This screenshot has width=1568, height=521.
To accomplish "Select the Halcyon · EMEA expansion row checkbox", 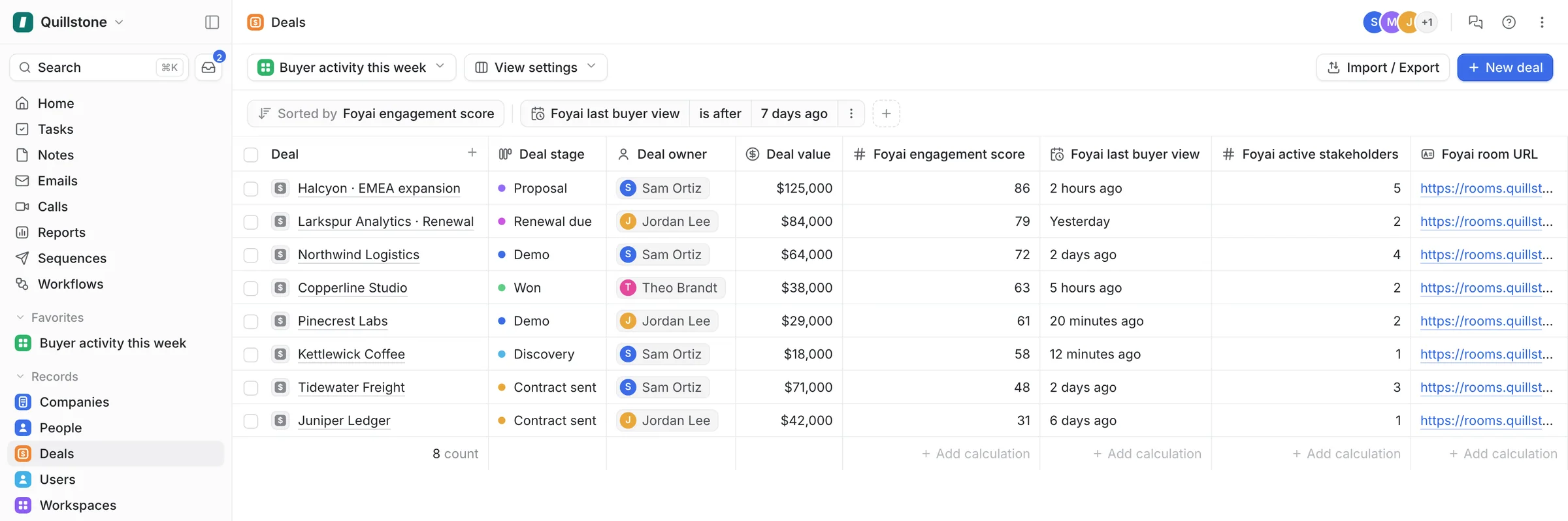I will click(251, 189).
